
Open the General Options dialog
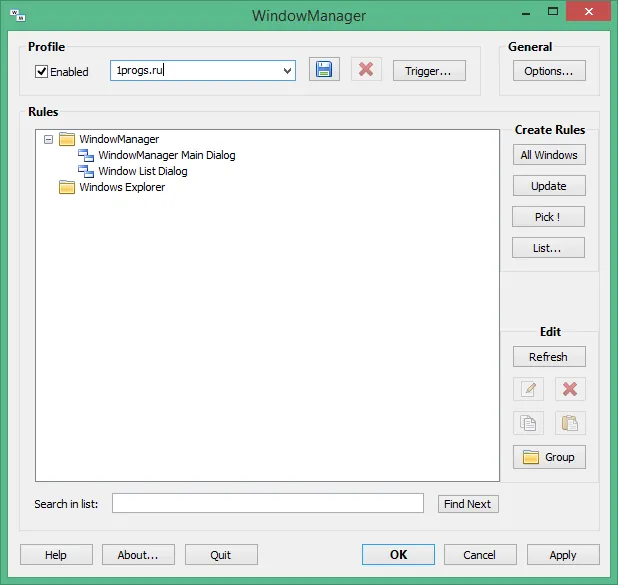549,71
